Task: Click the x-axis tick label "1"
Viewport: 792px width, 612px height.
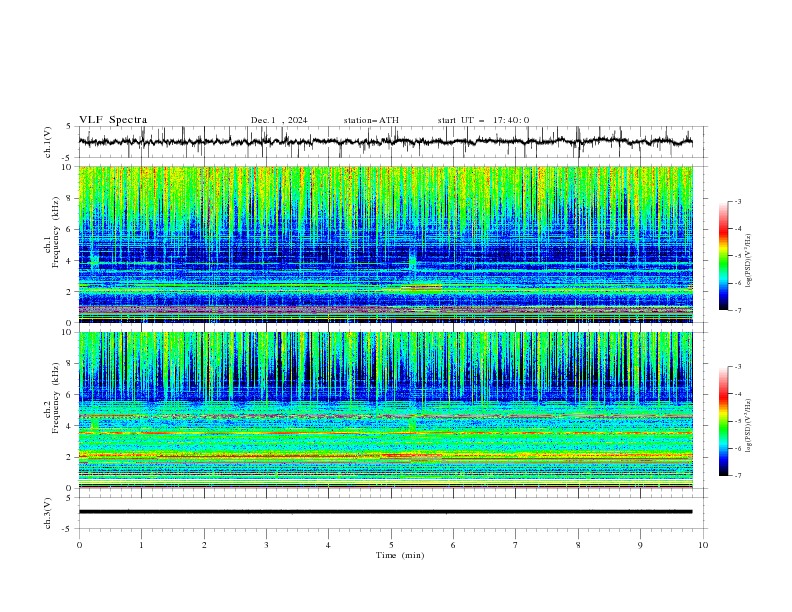Action: tap(141, 545)
